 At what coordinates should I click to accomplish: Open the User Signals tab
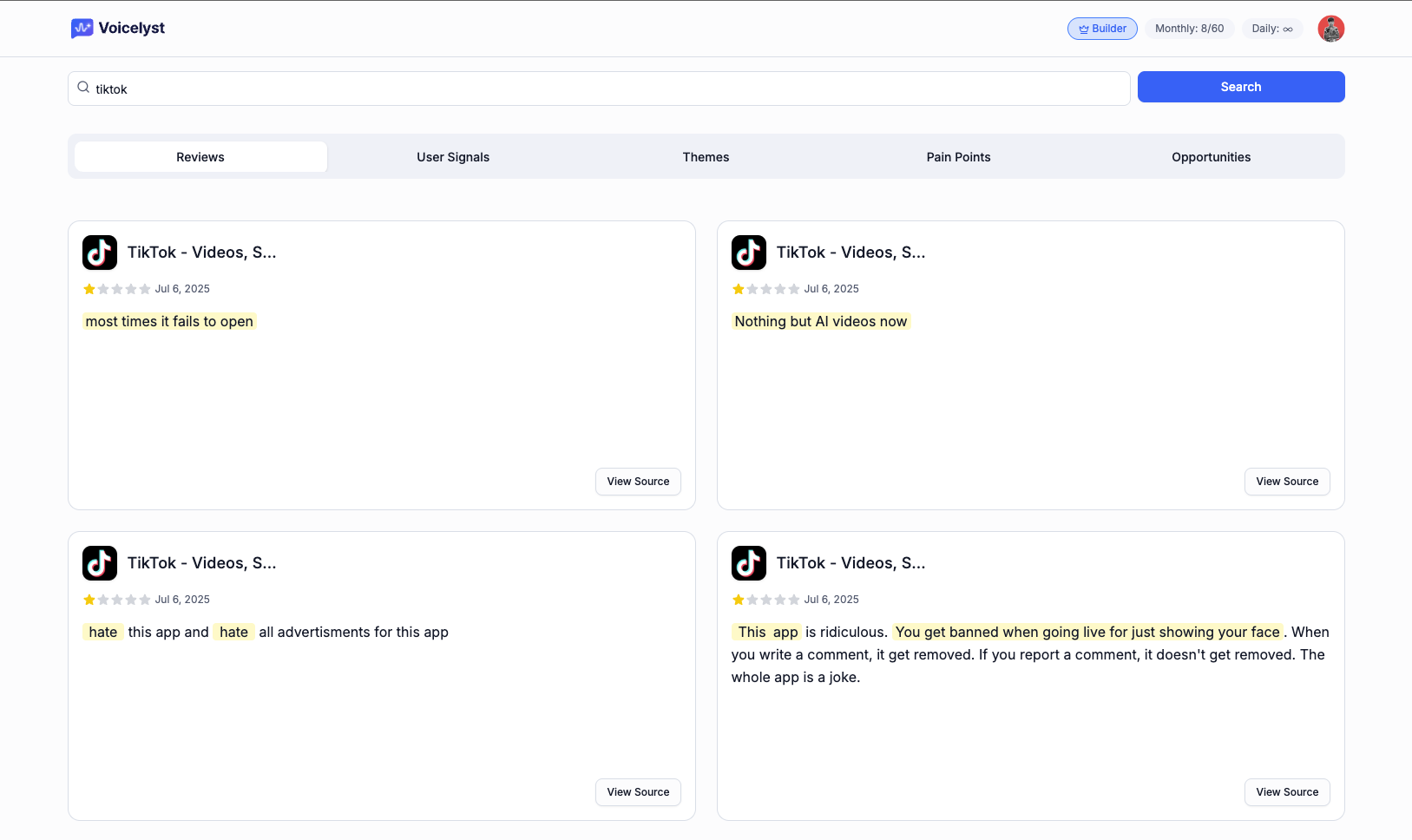(453, 157)
